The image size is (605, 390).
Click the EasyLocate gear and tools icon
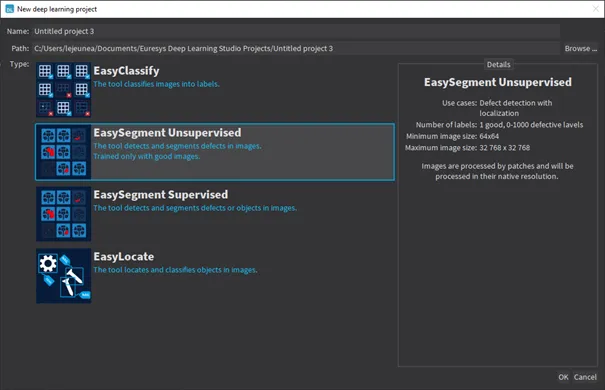64,276
